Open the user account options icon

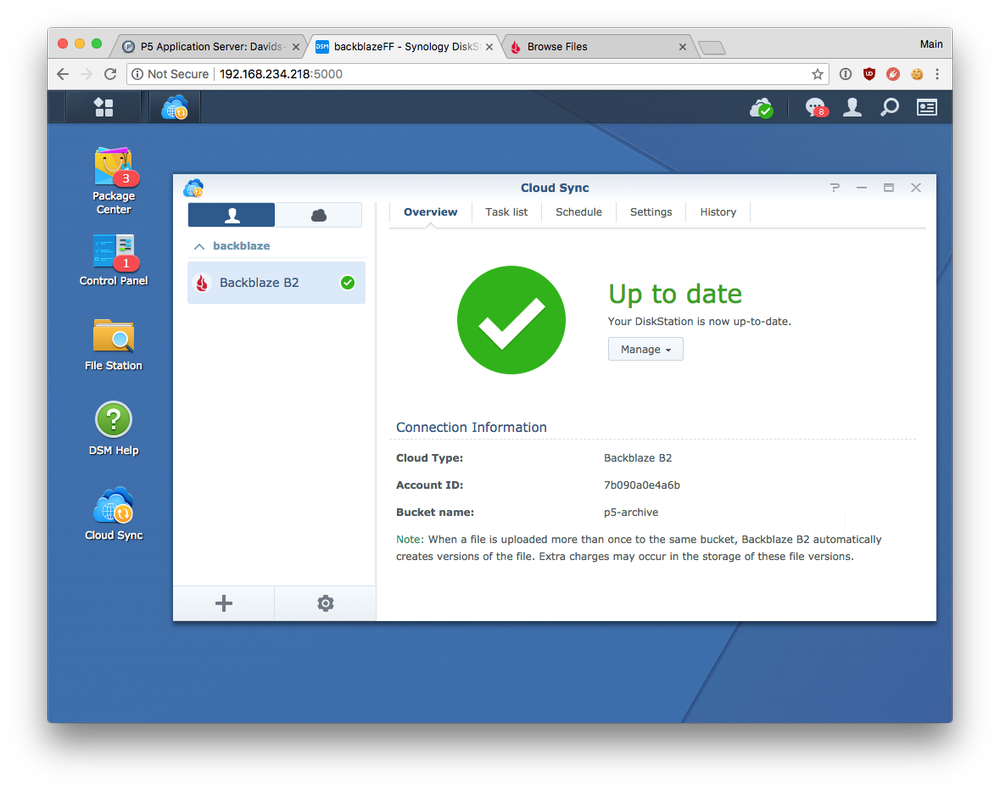(852, 107)
